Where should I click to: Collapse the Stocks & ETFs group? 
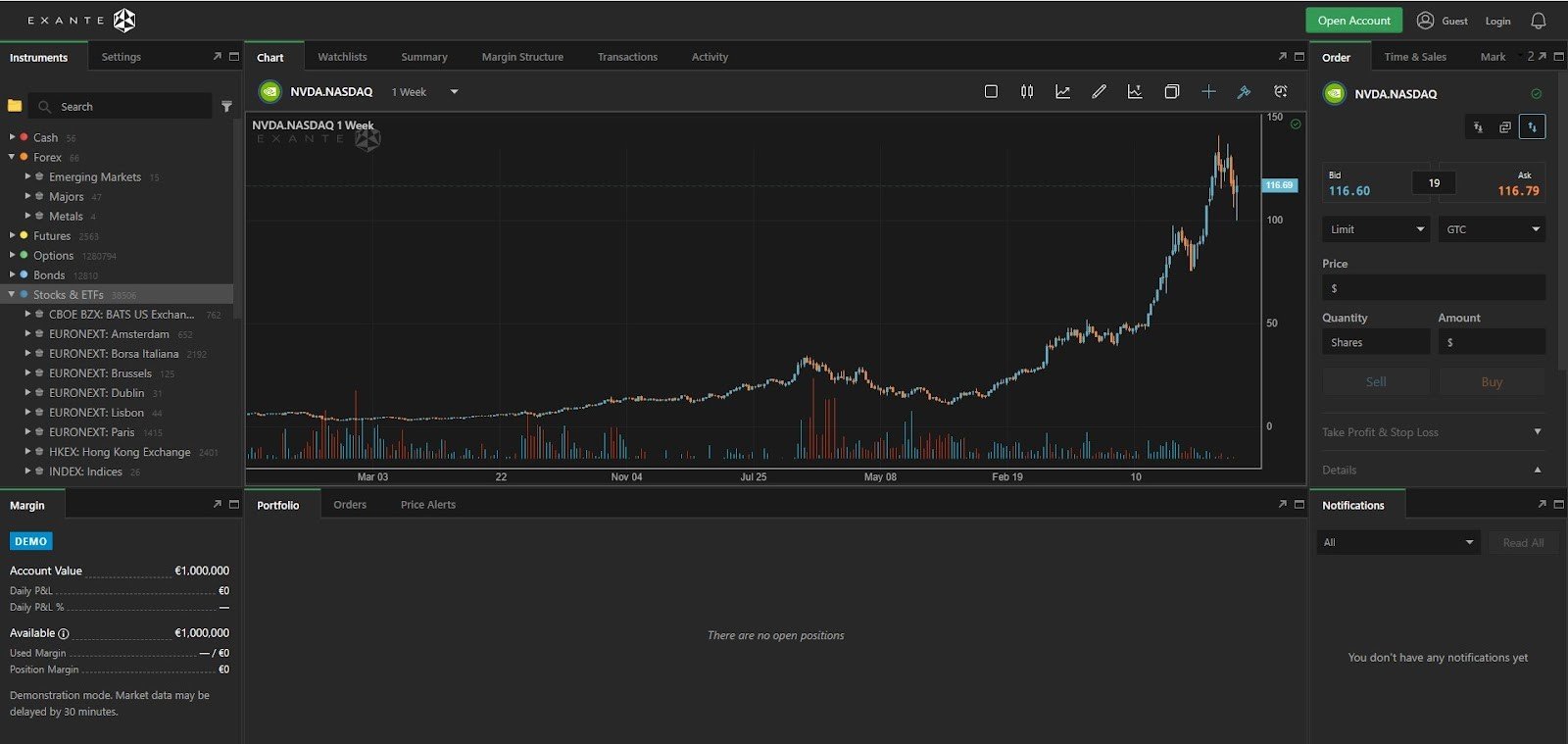(12, 294)
